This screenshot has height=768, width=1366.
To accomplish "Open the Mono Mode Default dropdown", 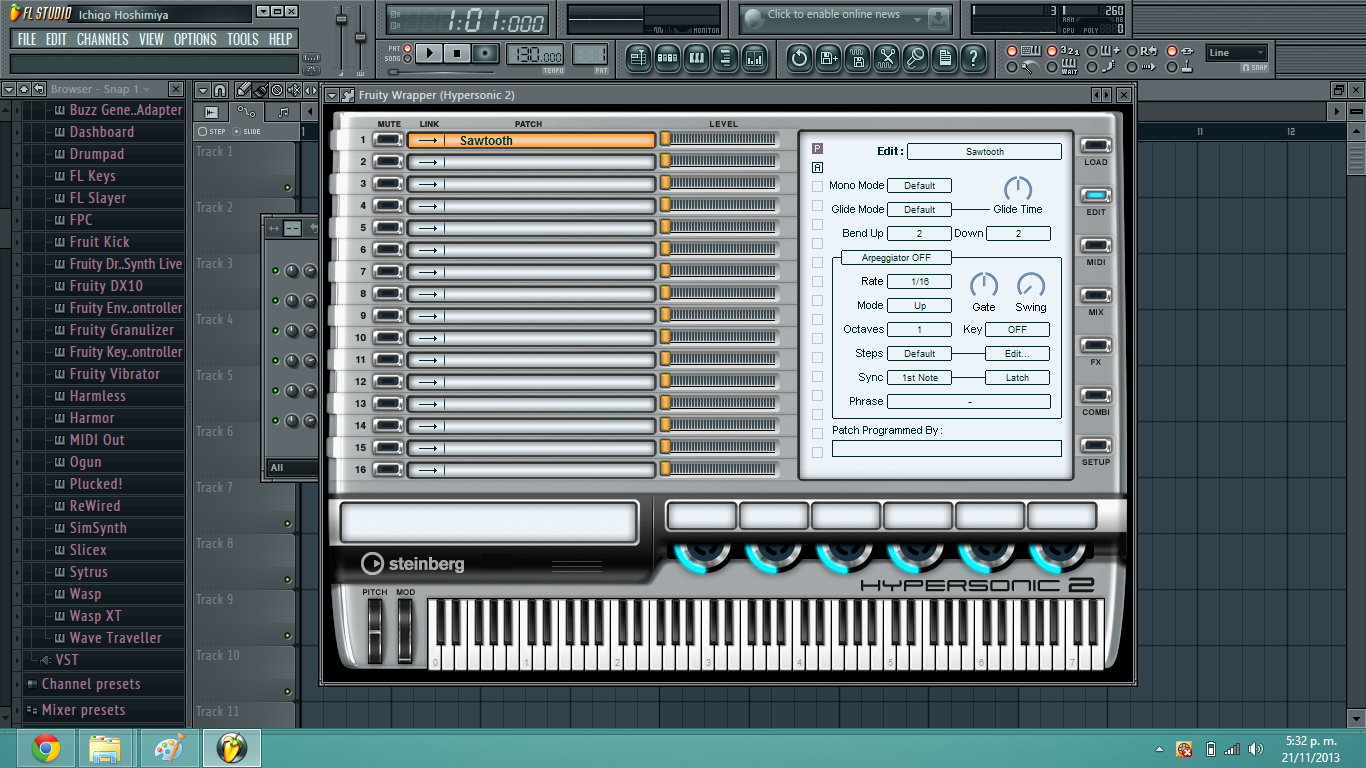I will [918, 185].
